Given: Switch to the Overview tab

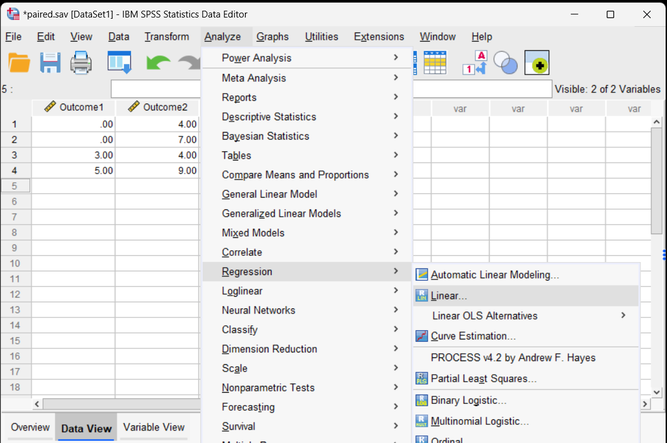Looking at the screenshot, I should coord(30,427).
